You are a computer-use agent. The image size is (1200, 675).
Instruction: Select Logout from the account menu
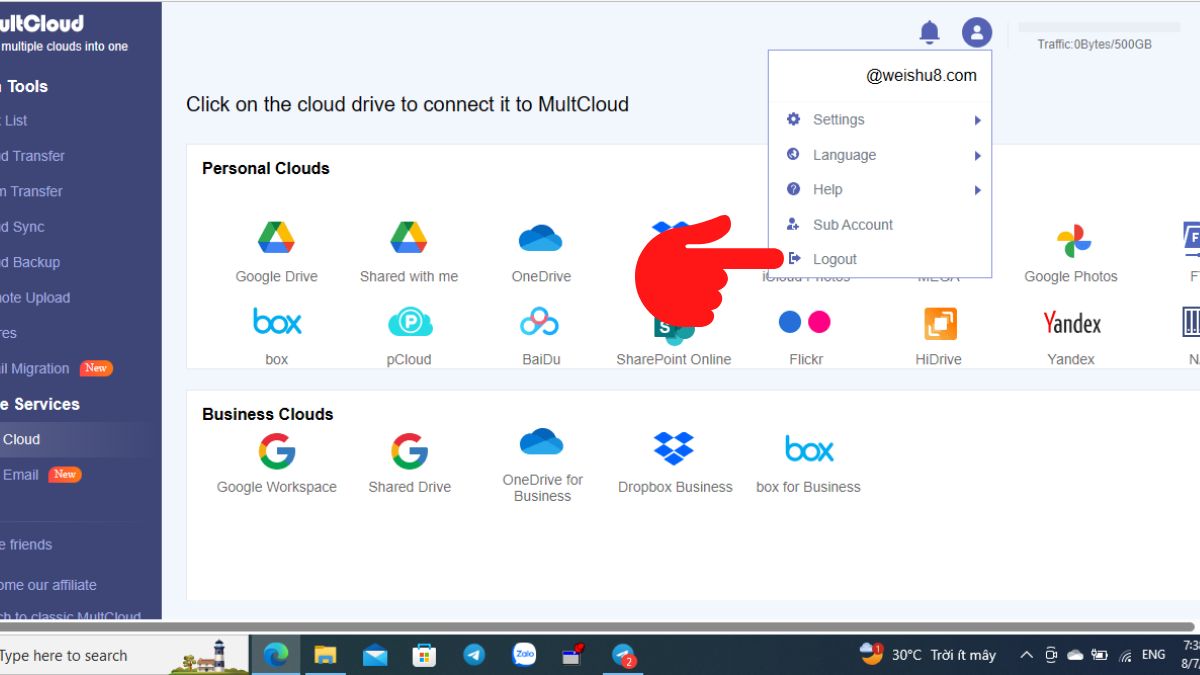pyautogui.click(x=835, y=258)
